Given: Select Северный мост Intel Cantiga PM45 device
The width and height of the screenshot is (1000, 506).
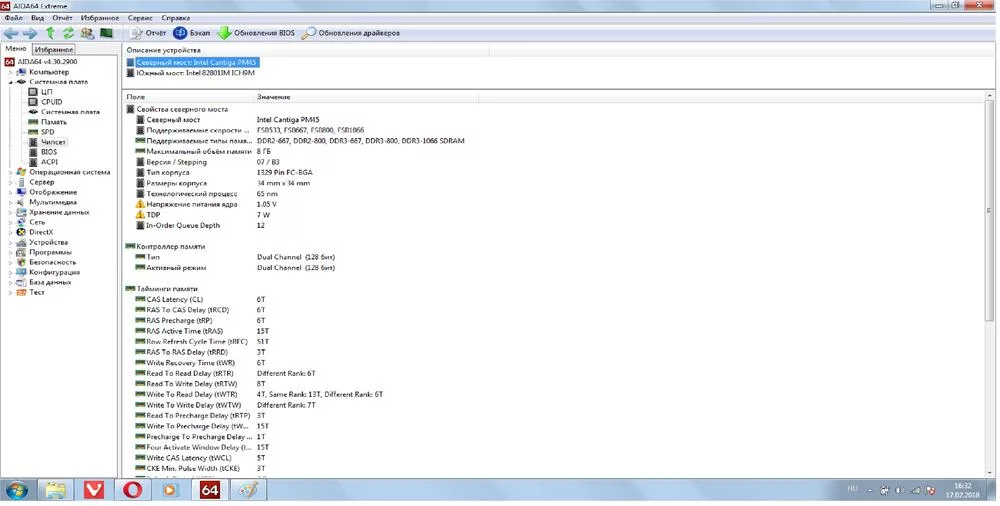Looking at the screenshot, I should tap(193, 63).
